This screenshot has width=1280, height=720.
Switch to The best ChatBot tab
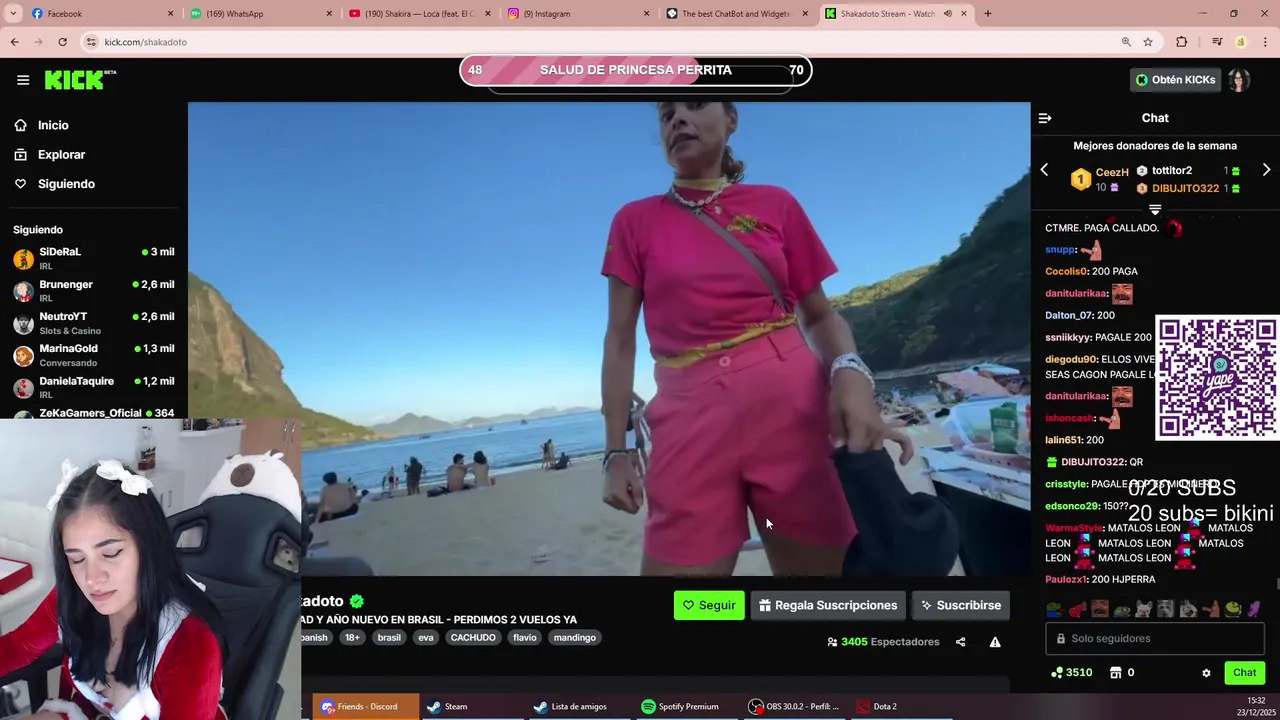coord(737,14)
